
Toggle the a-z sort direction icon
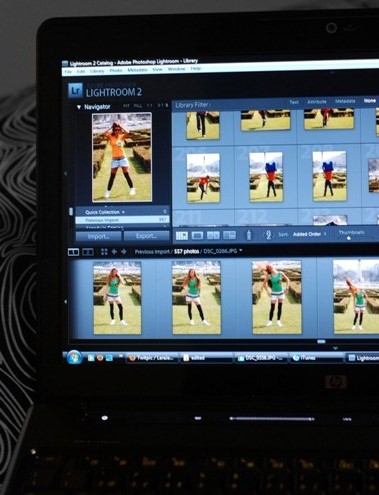pos(268,235)
